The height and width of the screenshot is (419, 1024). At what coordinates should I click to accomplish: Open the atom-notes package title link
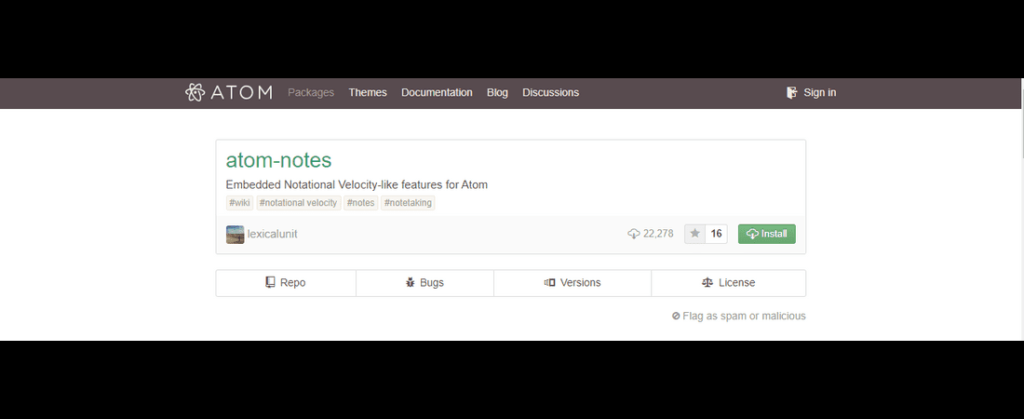tap(279, 160)
